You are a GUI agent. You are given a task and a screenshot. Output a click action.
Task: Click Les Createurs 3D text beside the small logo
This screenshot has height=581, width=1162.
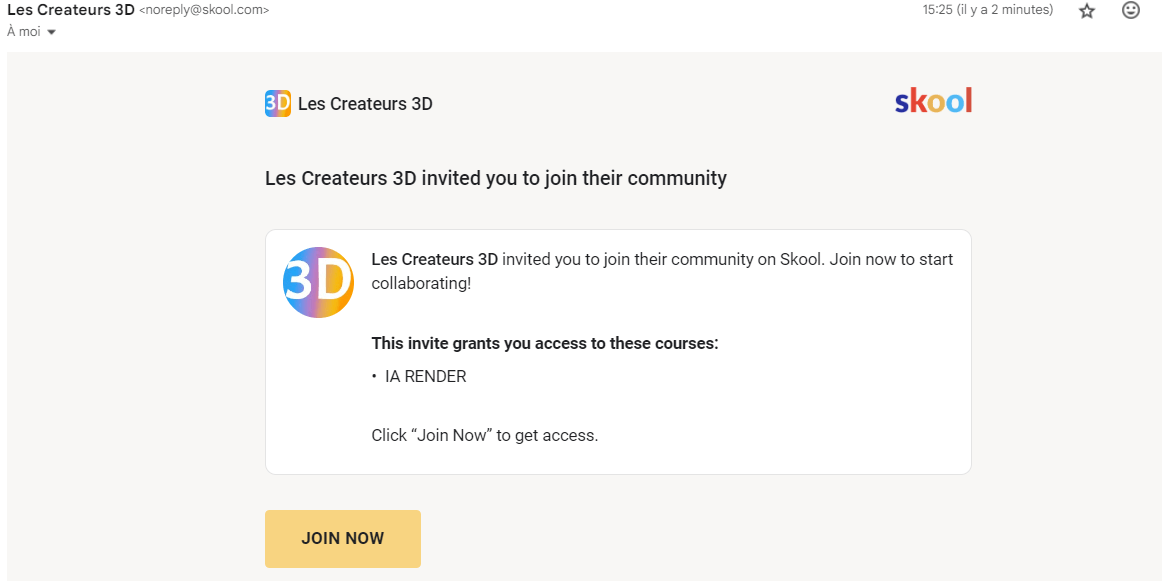click(365, 104)
